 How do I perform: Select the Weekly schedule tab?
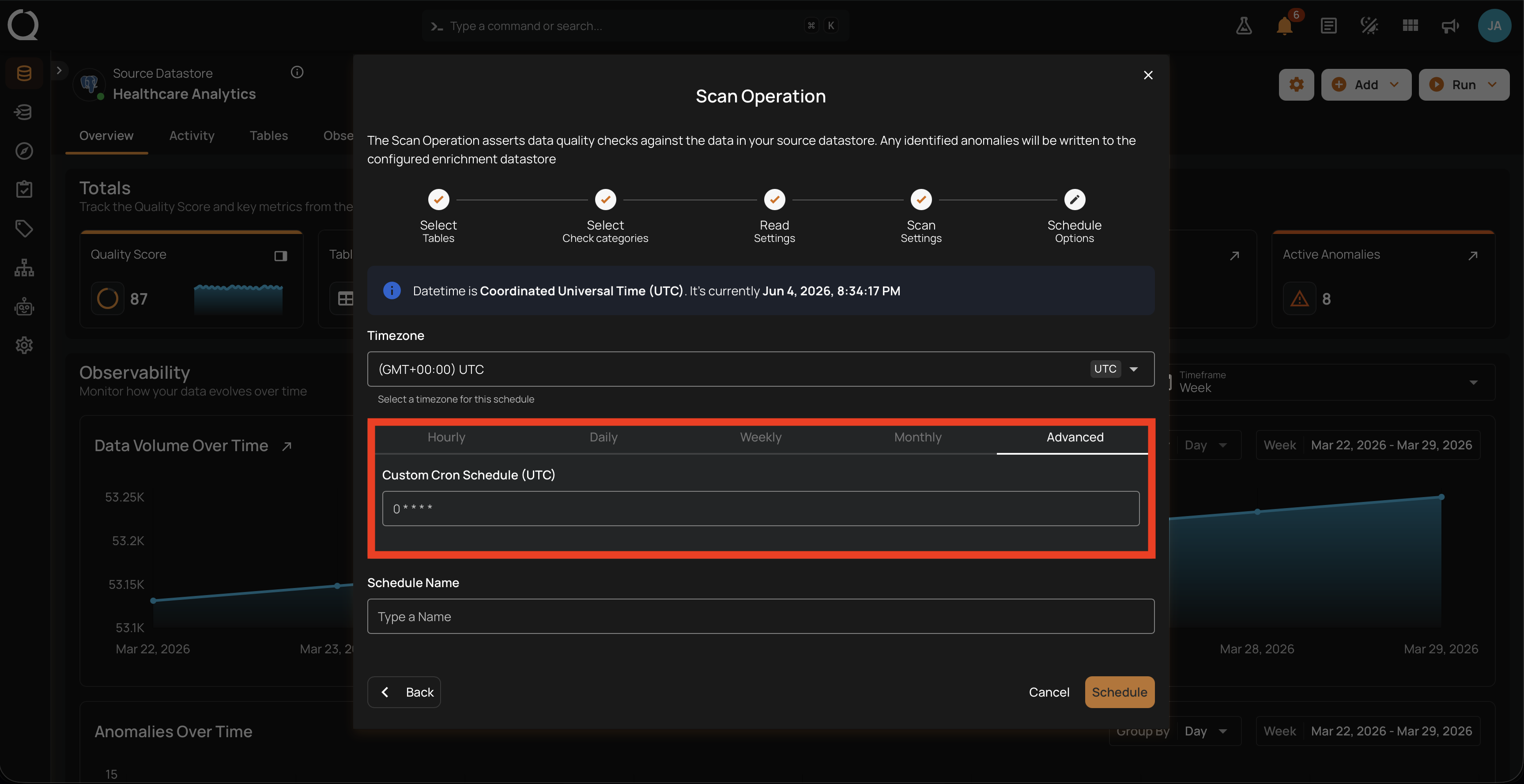point(761,437)
